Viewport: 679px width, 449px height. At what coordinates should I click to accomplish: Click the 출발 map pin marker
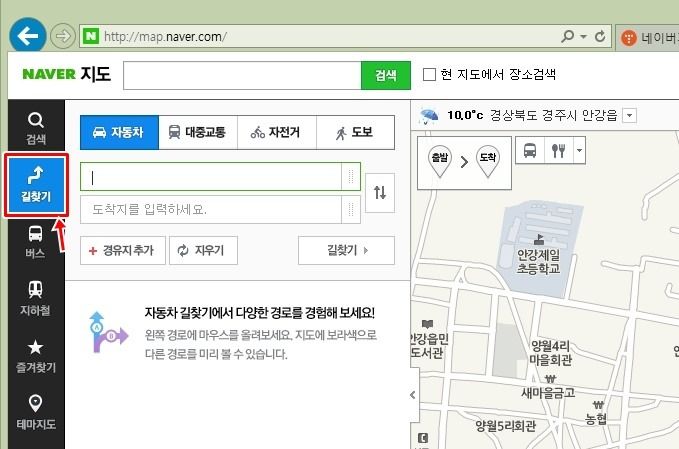click(440, 162)
